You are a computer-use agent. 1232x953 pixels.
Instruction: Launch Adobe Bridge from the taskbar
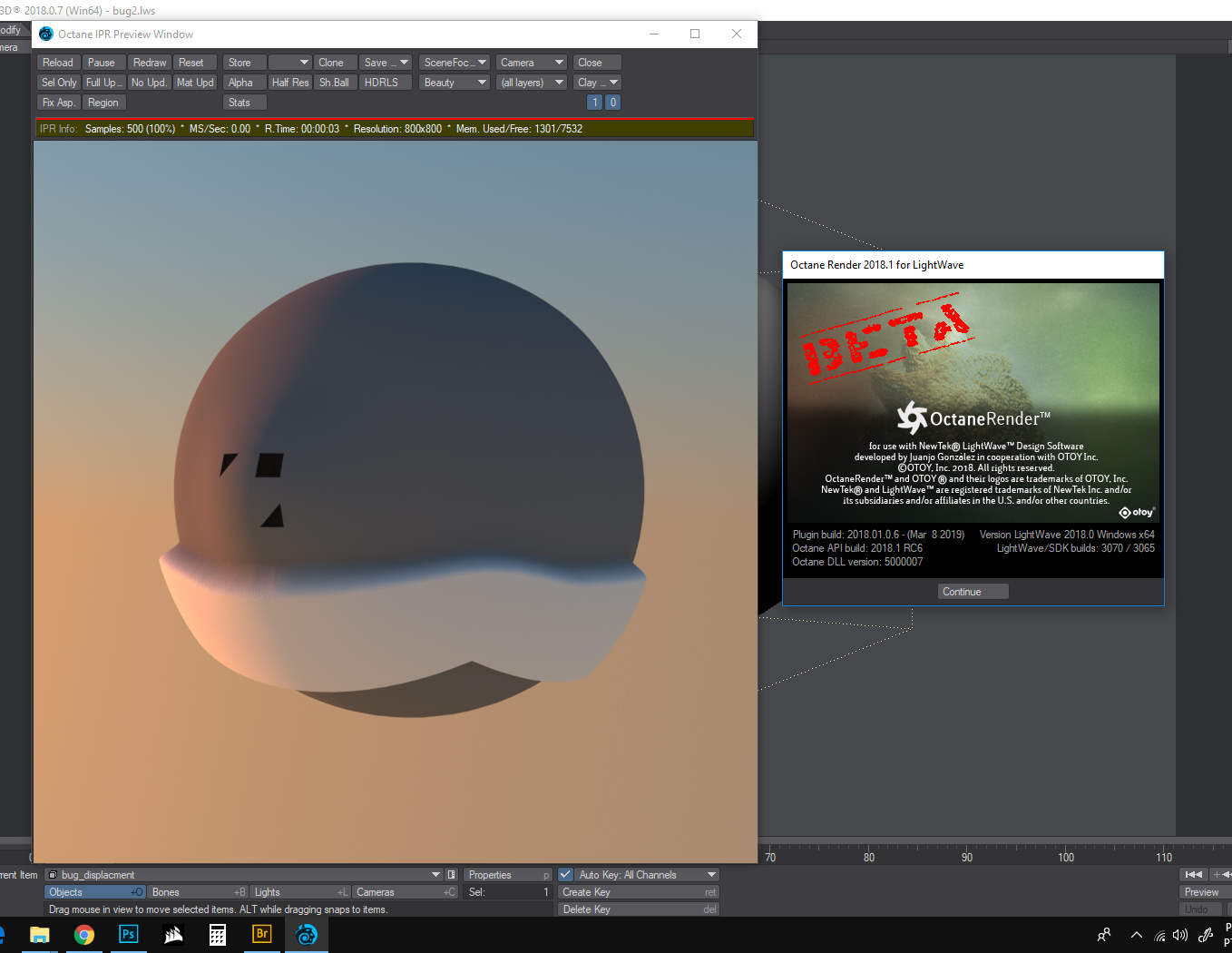pyautogui.click(x=261, y=934)
